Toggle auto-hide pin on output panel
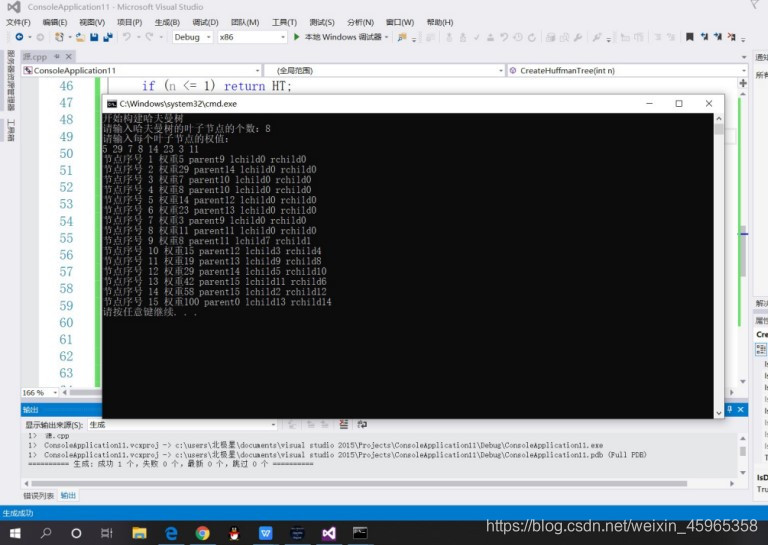This screenshot has width=768, height=545. click(x=729, y=409)
